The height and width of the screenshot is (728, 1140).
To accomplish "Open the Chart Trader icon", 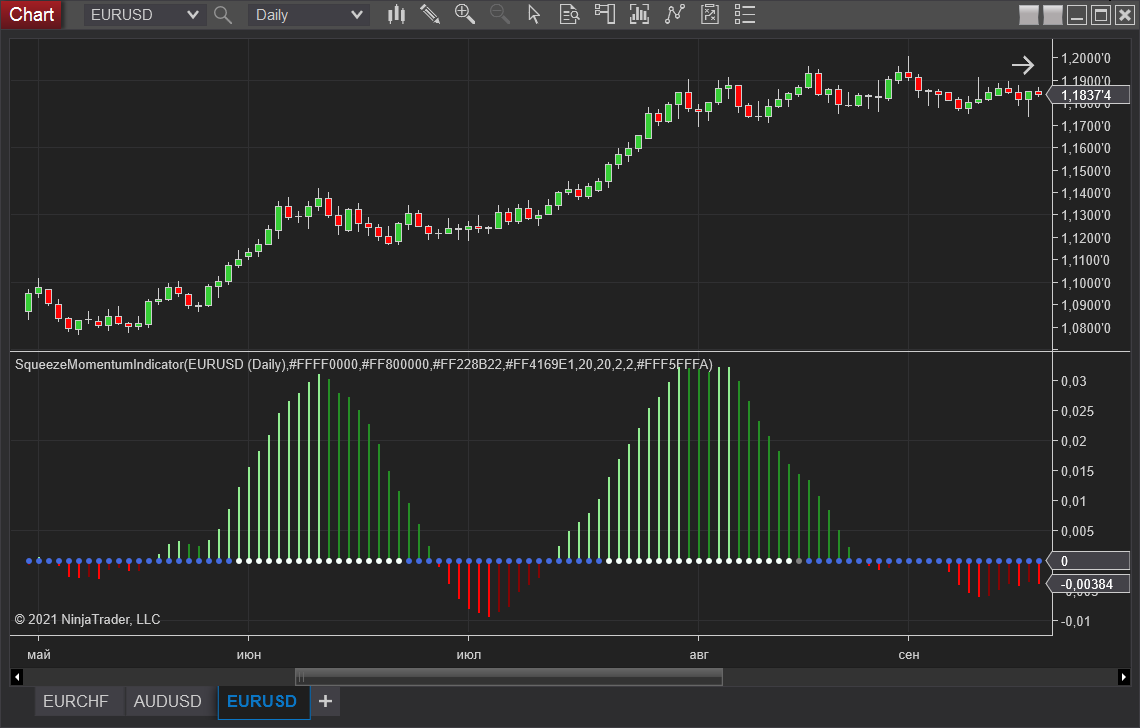I will (x=604, y=14).
